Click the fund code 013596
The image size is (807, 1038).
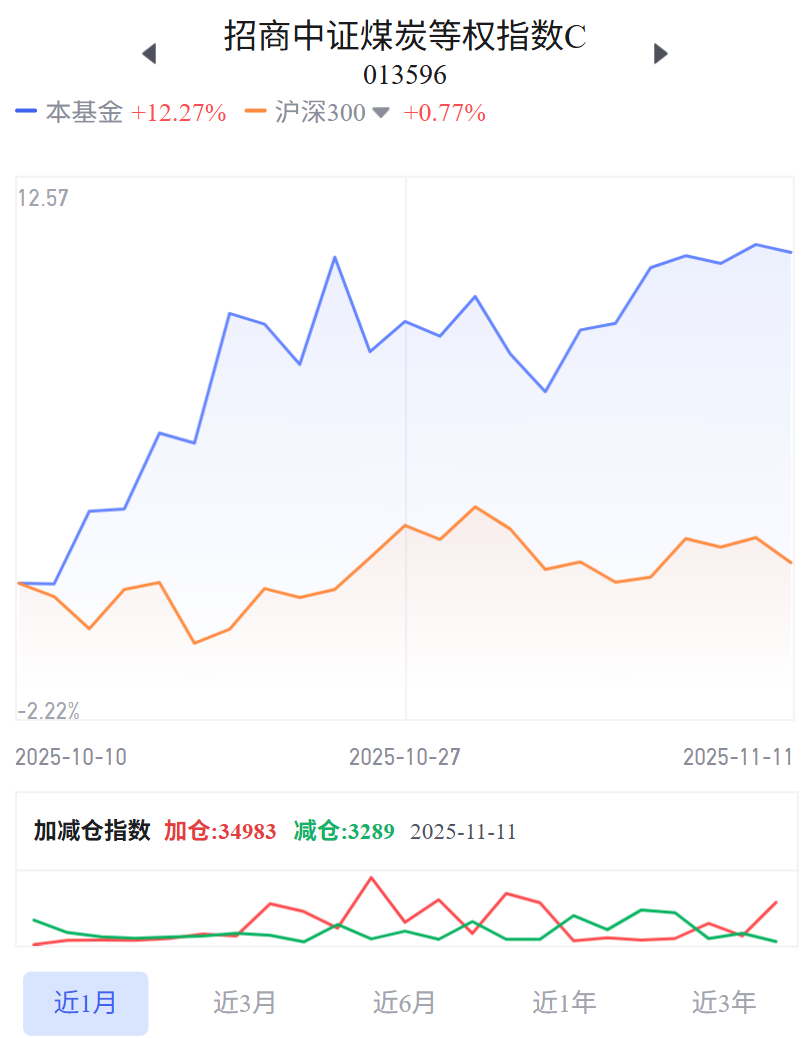pos(404,75)
